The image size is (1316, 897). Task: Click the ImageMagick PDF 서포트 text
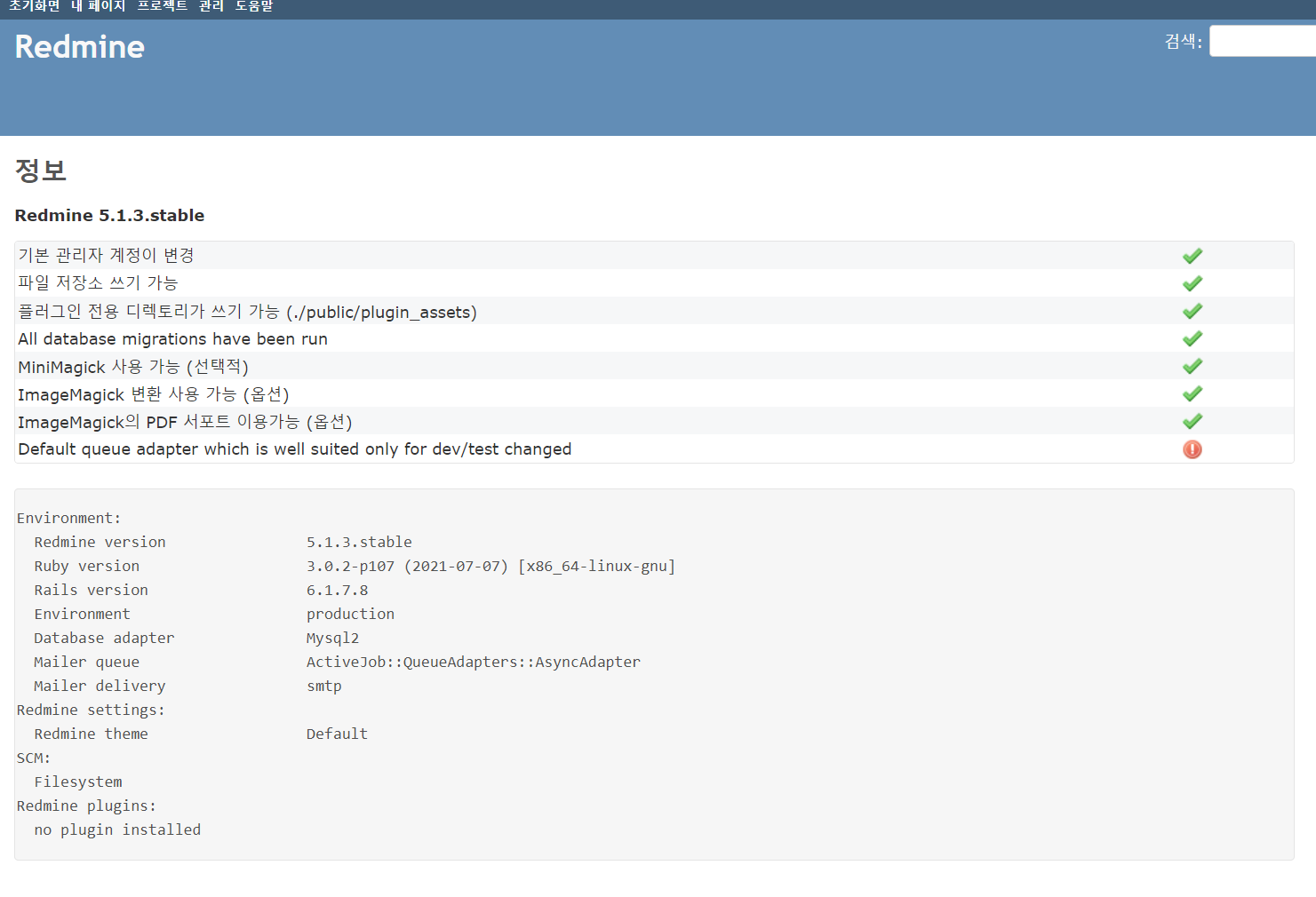point(185,422)
